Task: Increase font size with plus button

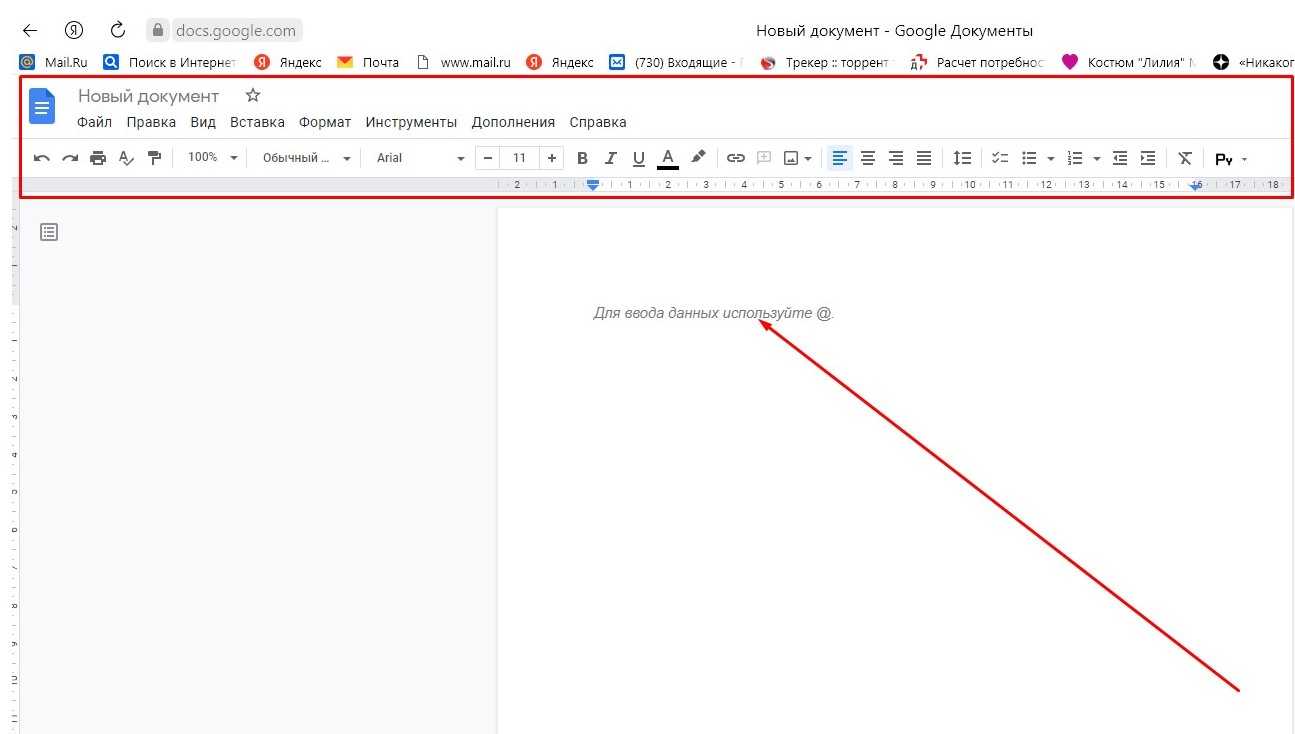Action: (552, 158)
